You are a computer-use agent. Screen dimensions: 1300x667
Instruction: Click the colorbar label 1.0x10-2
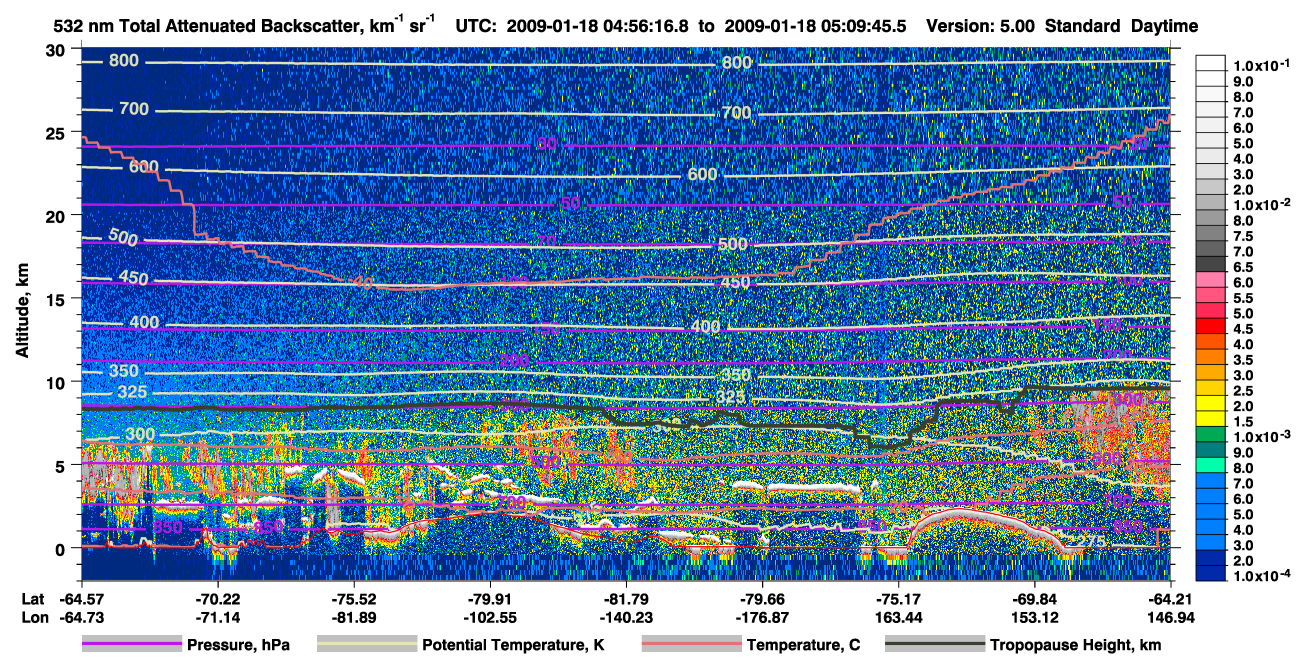point(1263,204)
